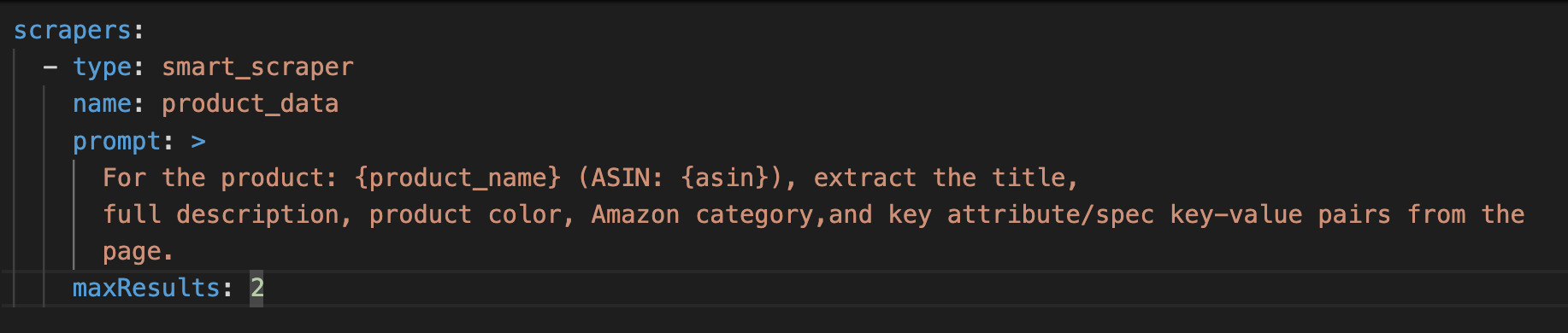Click the {asin} placeholder
This screenshot has width=1568, height=333.
pyautogui.click(x=724, y=178)
